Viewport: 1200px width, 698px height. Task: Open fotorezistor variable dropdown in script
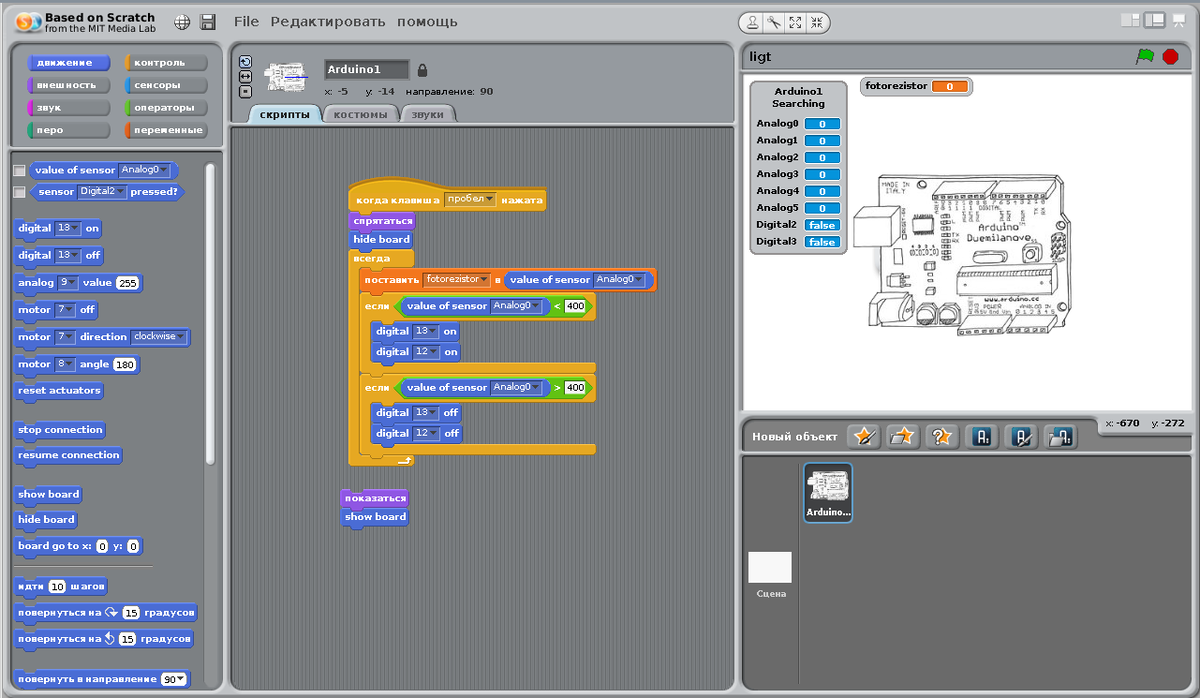point(456,280)
